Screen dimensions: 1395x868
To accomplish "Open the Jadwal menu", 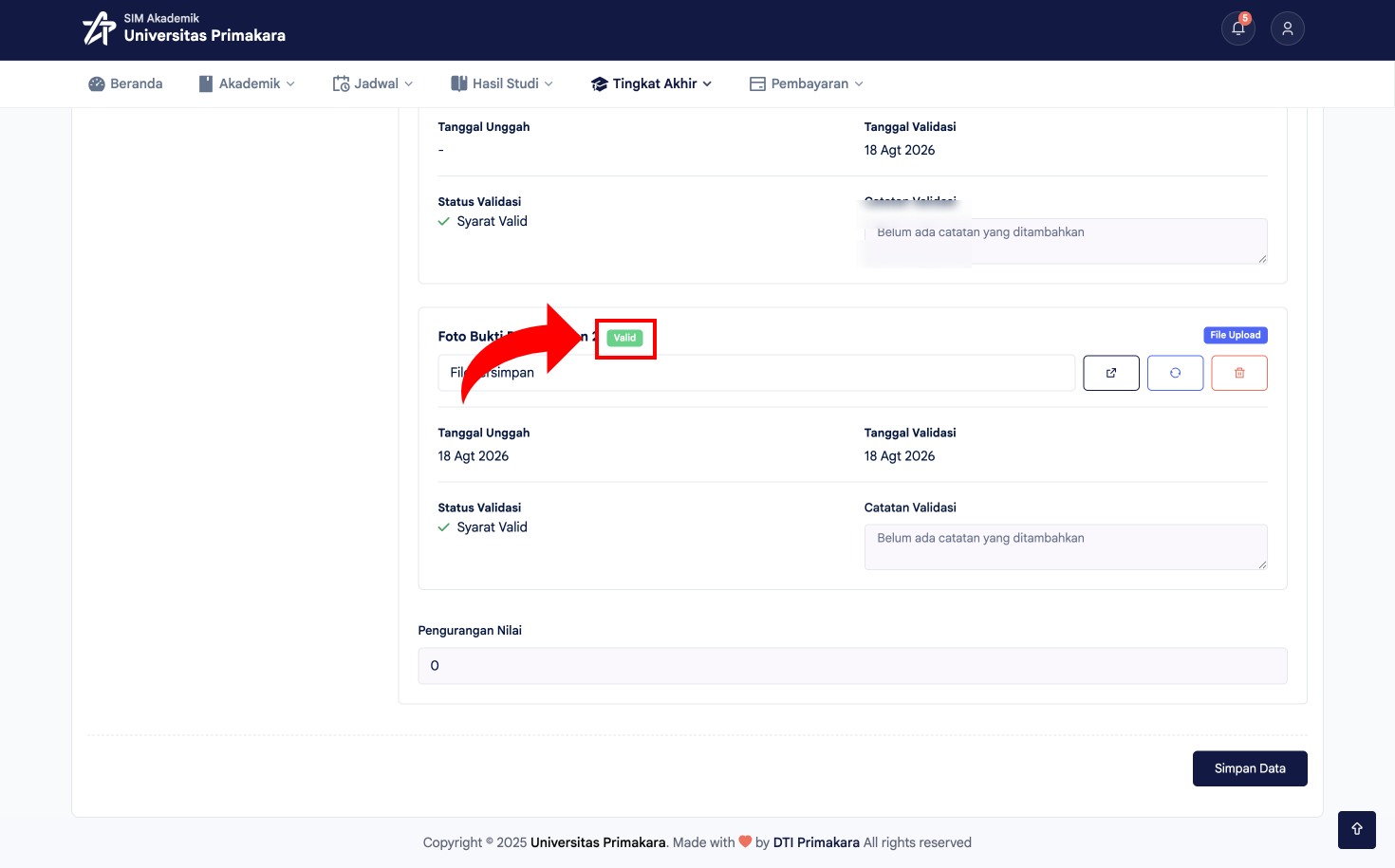I will pyautogui.click(x=373, y=83).
